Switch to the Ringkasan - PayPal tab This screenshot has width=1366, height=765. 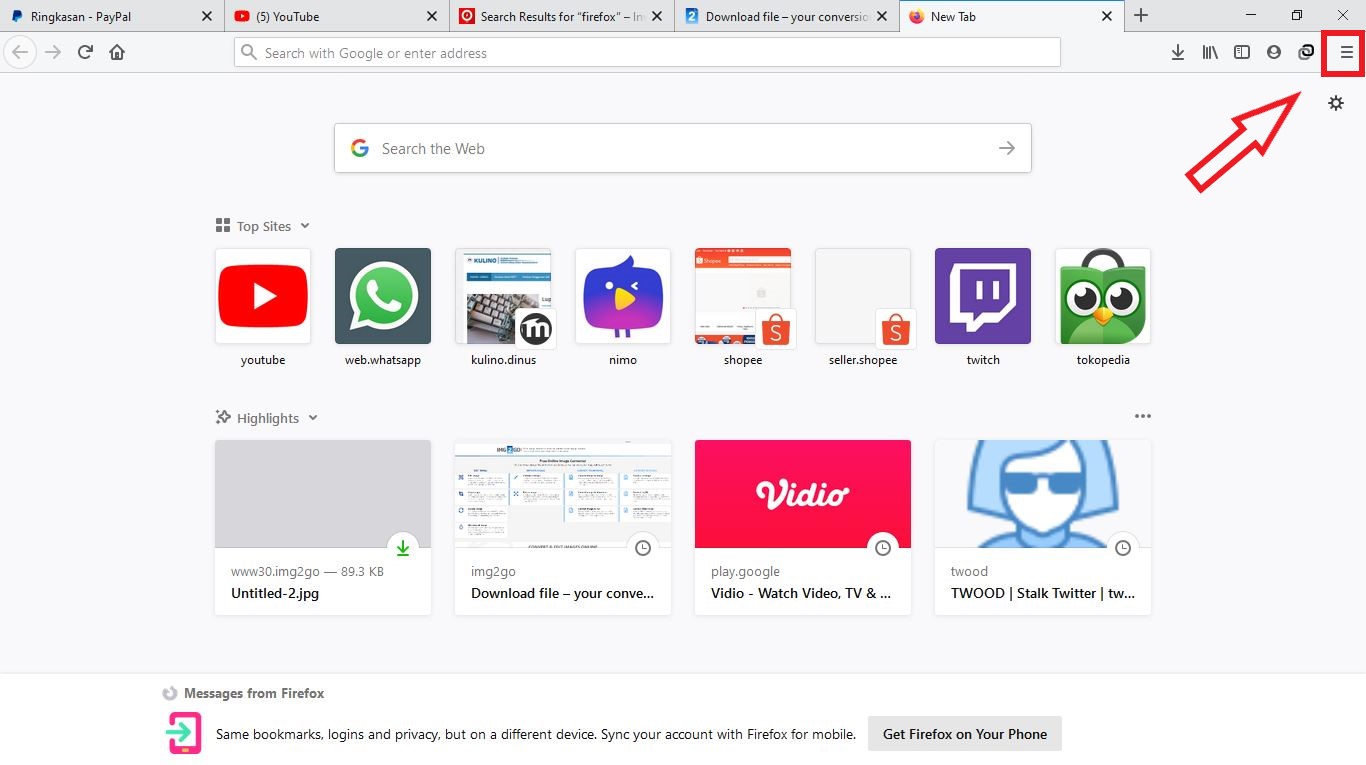click(112, 16)
